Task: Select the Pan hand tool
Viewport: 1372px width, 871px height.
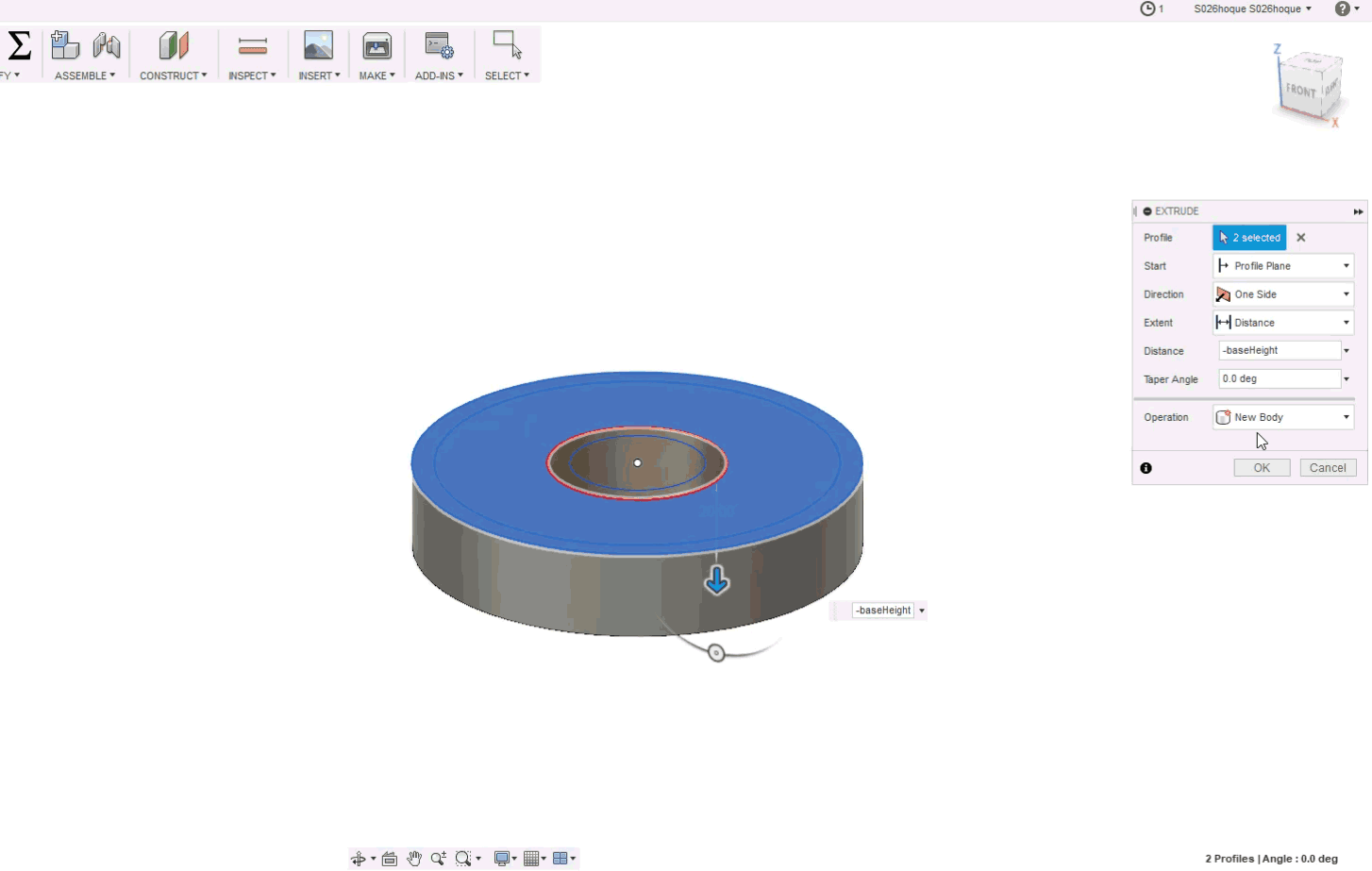Action: (414, 859)
